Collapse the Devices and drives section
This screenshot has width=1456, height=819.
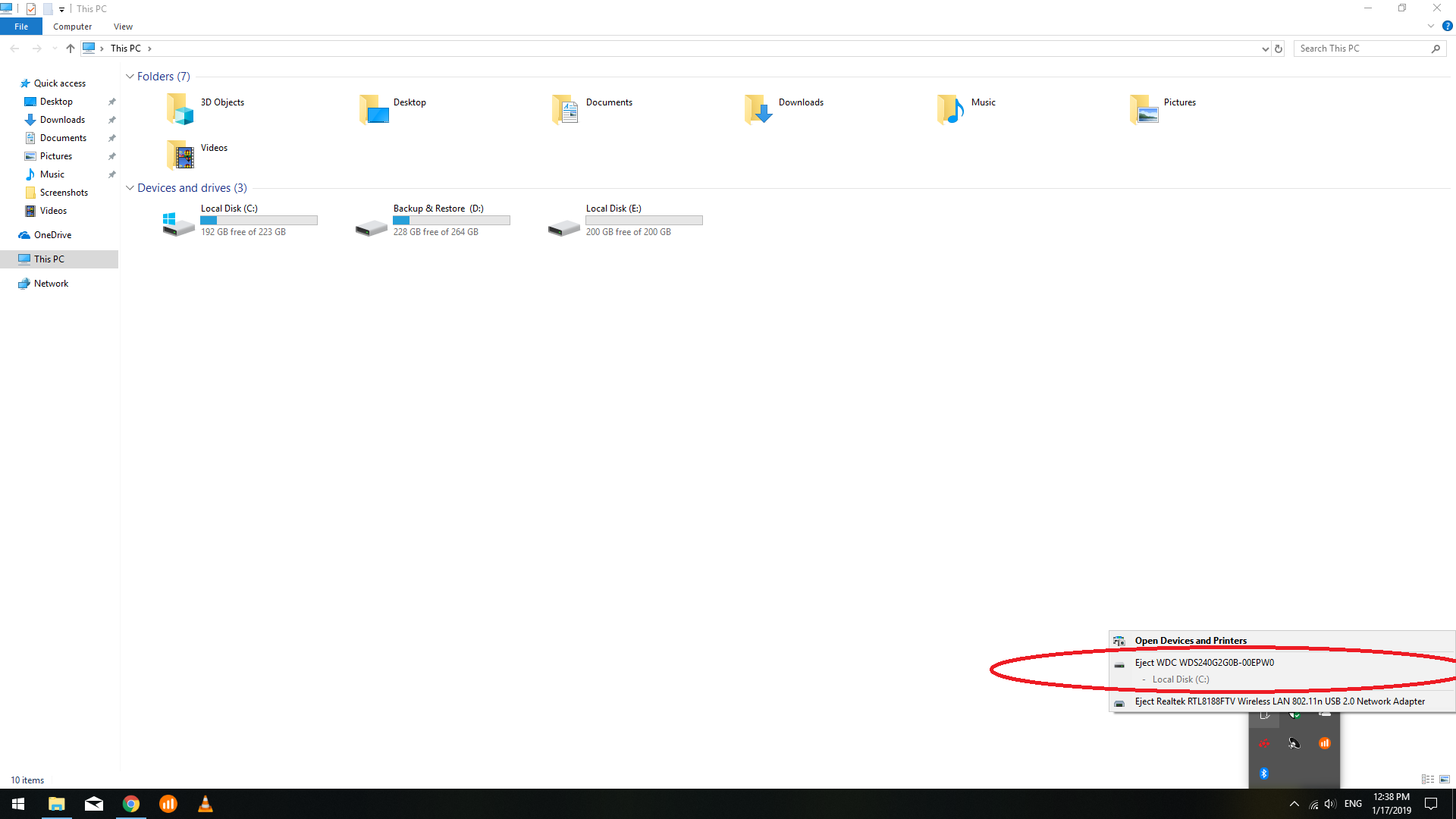click(130, 188)
